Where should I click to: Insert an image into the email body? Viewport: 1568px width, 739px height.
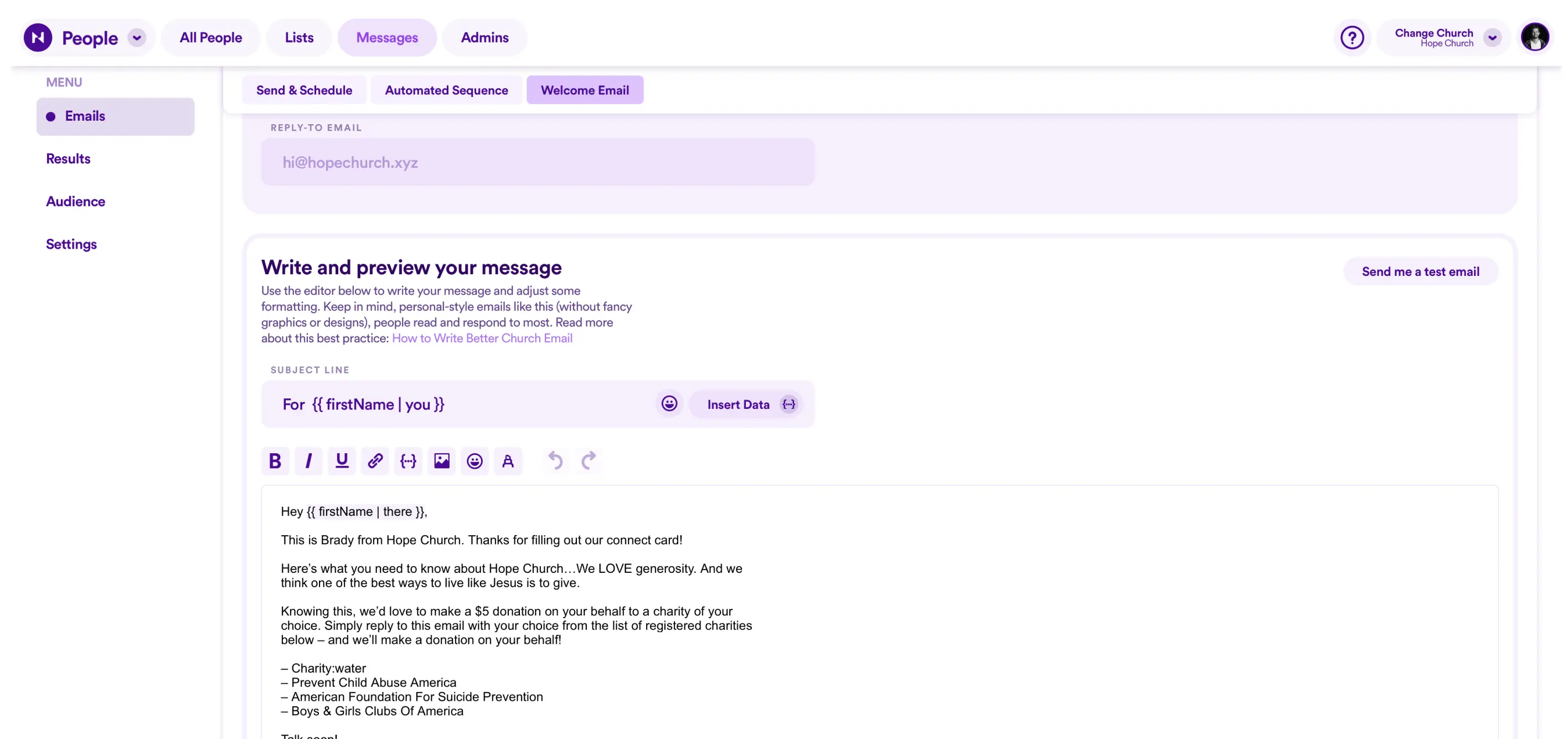441,461
